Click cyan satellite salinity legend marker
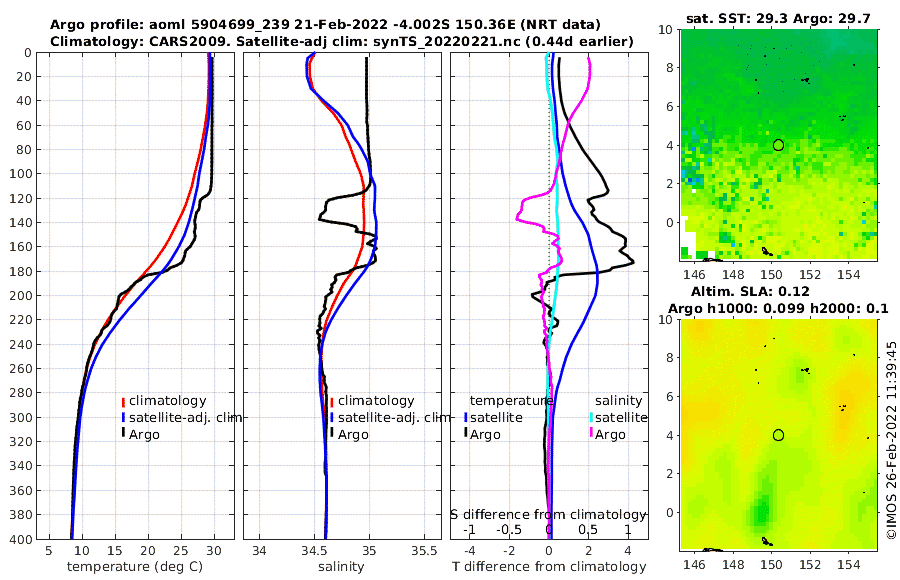The image size is (900, 580). click(591, 417)
